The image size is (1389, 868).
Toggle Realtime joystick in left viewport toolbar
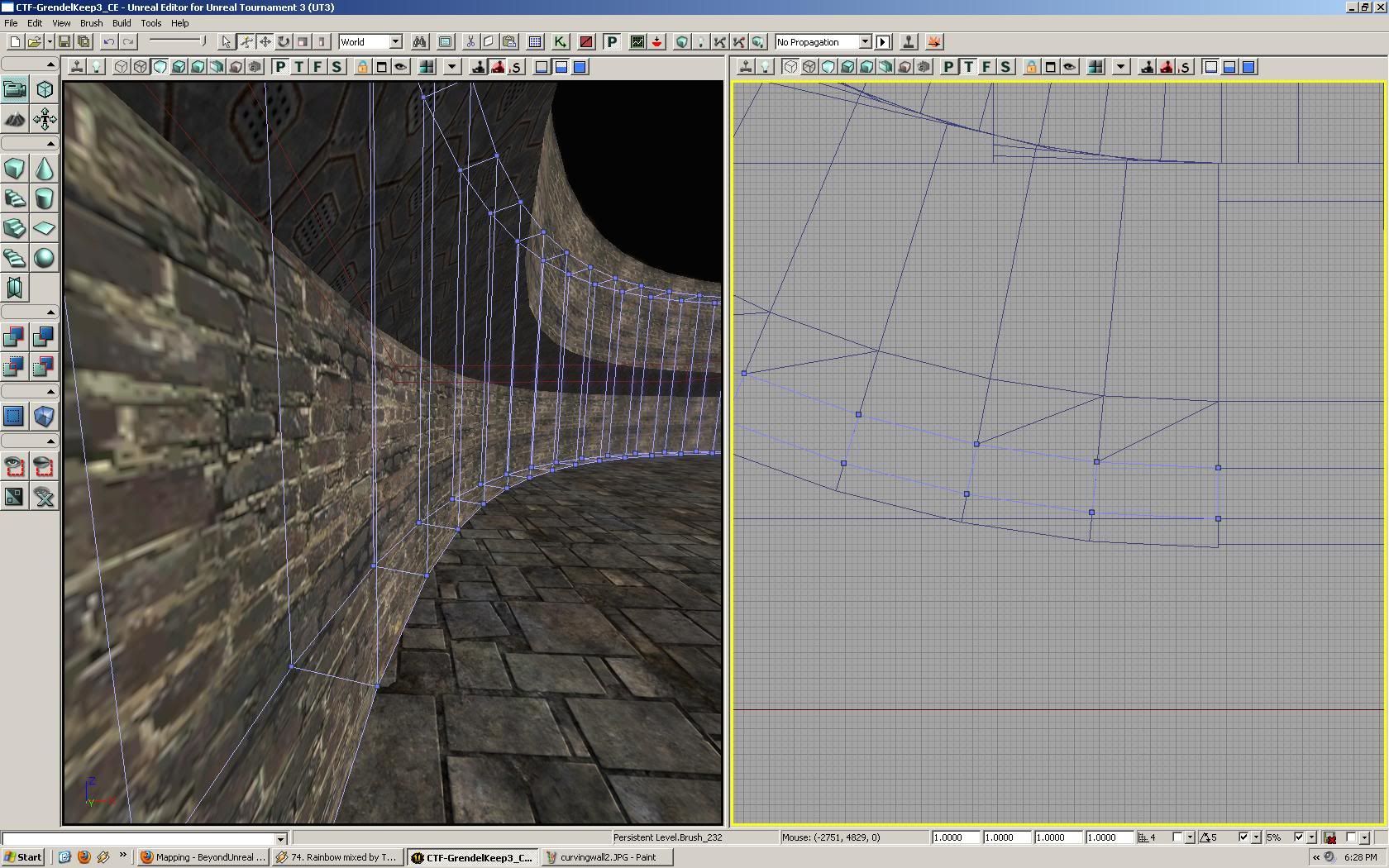(x=77, y=67)
